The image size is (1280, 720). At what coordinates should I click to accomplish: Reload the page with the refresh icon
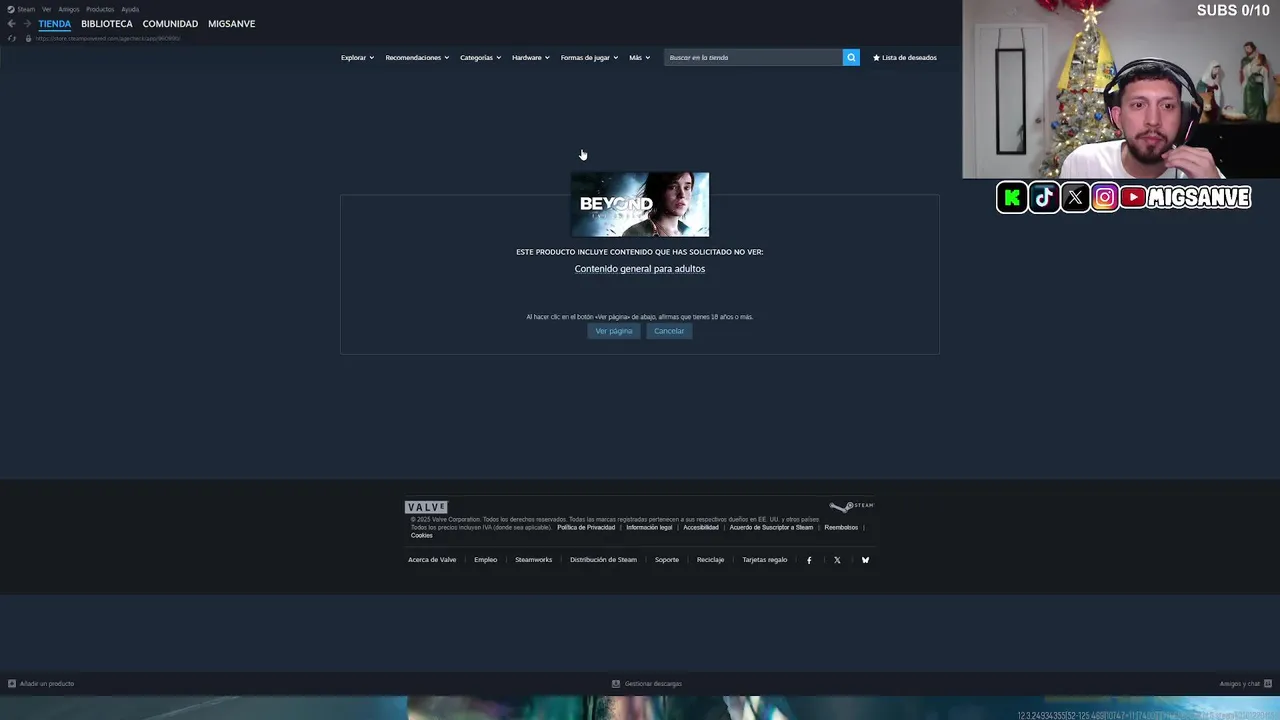[x=11, y=38]
